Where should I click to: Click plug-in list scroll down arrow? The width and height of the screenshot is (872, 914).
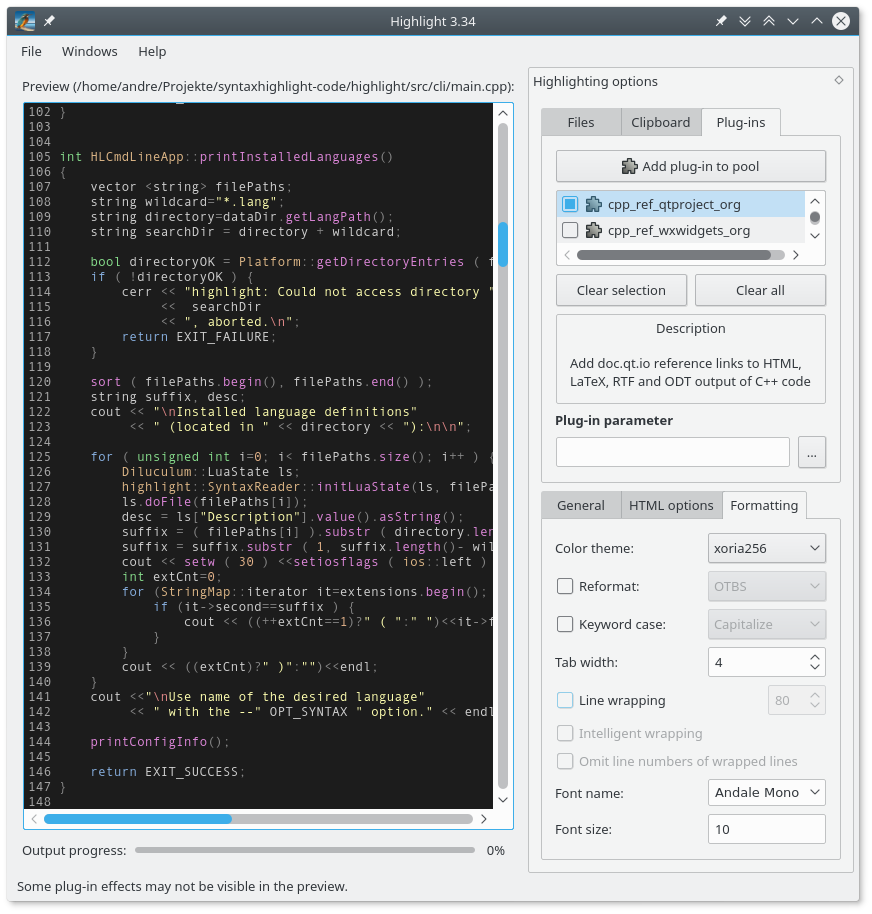tap(815, 235)
